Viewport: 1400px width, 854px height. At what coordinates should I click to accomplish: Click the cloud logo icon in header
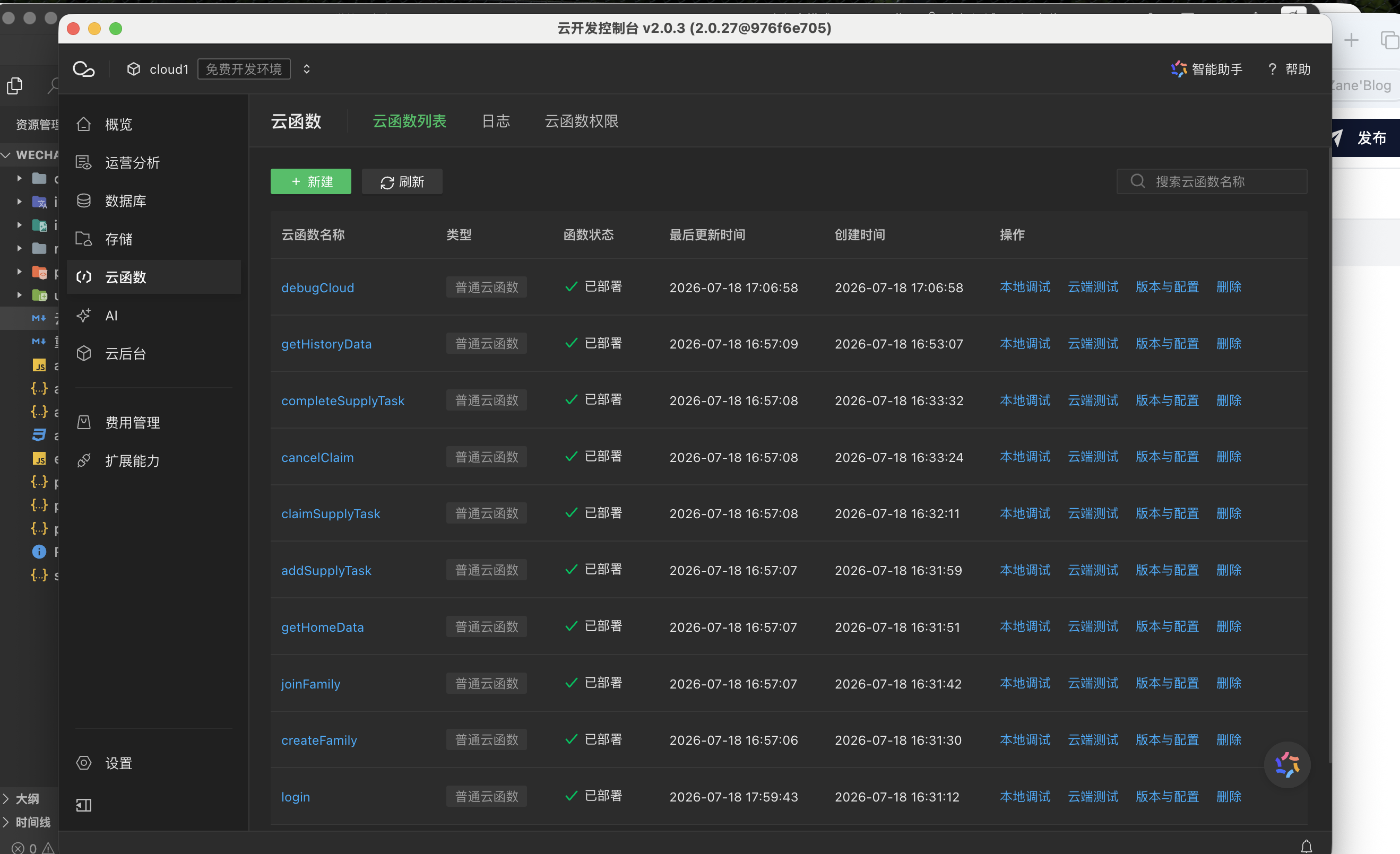[x=83, y=69]
